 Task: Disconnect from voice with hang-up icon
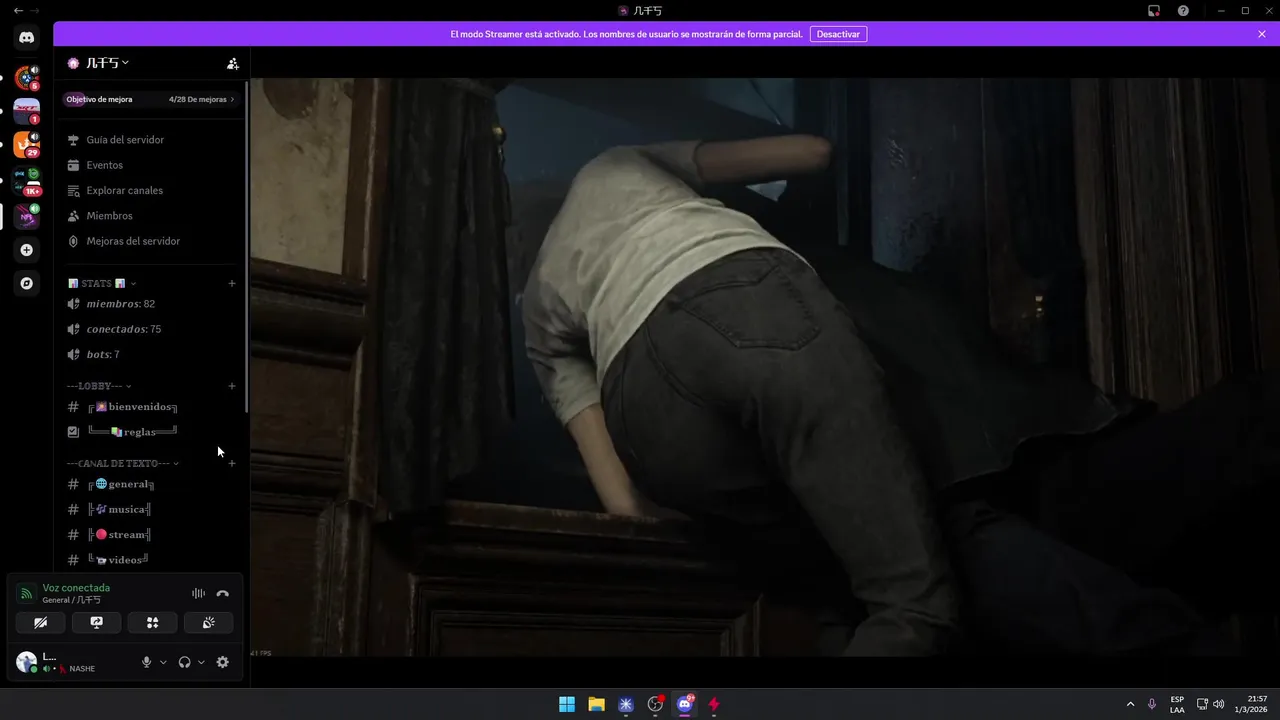223,594
